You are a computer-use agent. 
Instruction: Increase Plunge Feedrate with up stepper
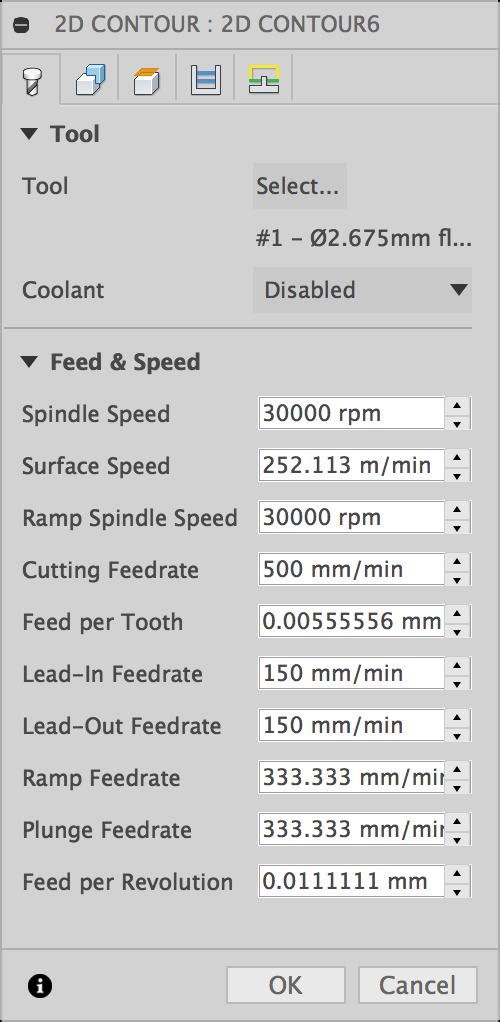[457, 821]
